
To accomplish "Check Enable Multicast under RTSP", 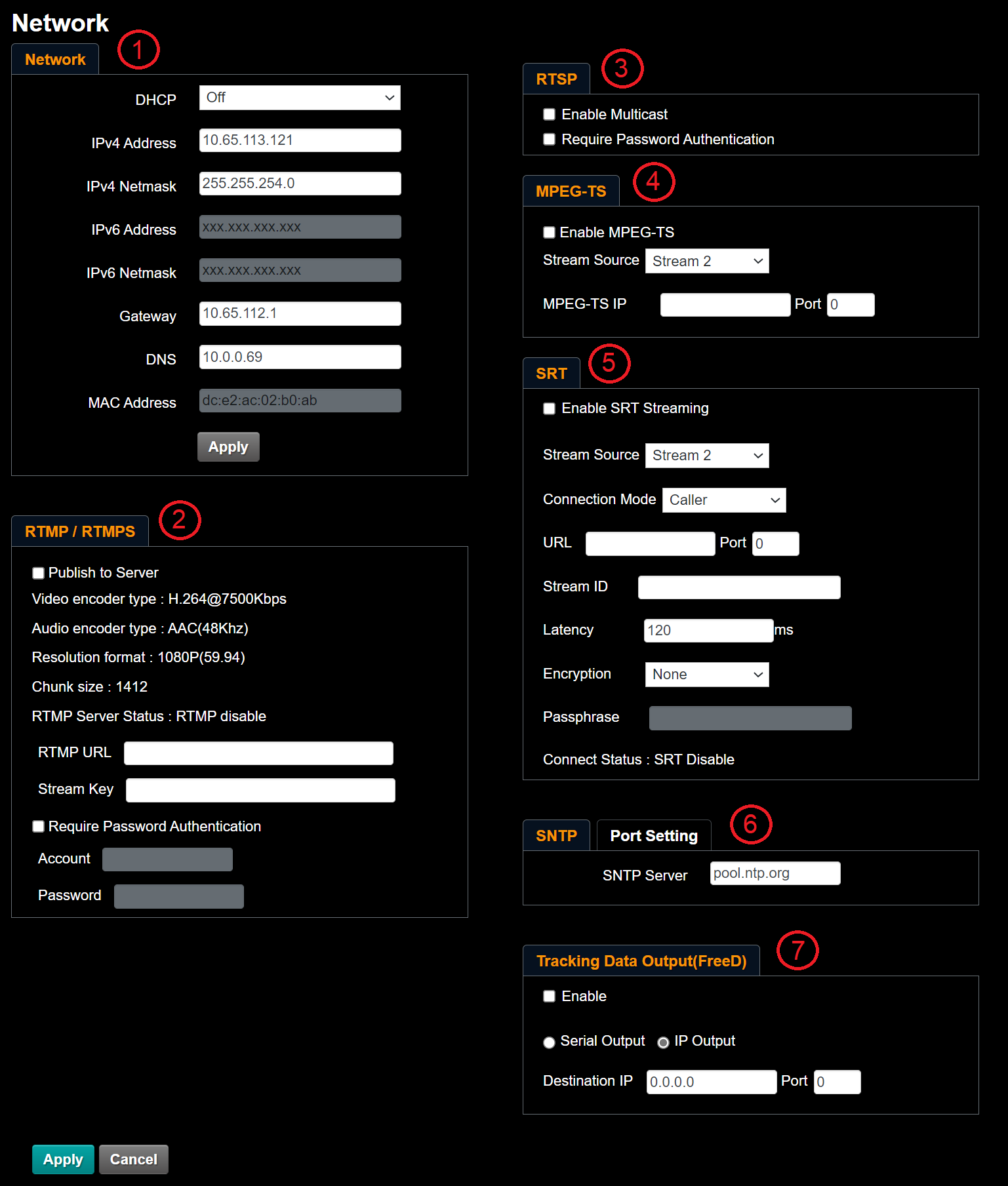I will 550,115.
